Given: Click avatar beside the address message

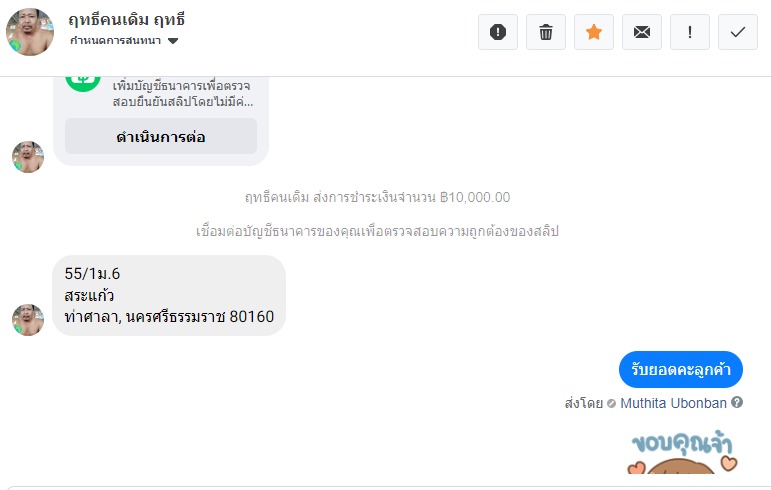Looking at the screenshot, I should tap(28, 319).
